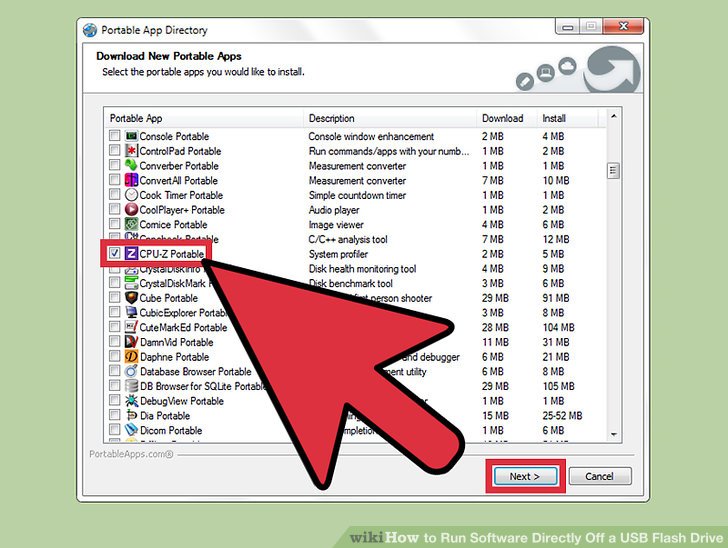Click the Daphne Portable orange D icon

click(131, 357)
